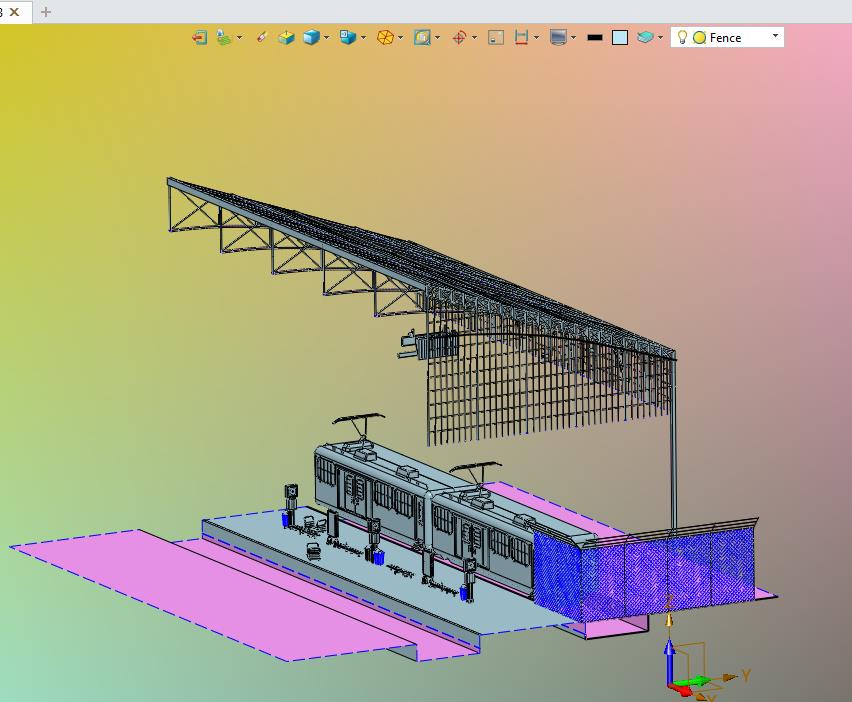Click the filter selection icon in toolbar

(223, 37)
